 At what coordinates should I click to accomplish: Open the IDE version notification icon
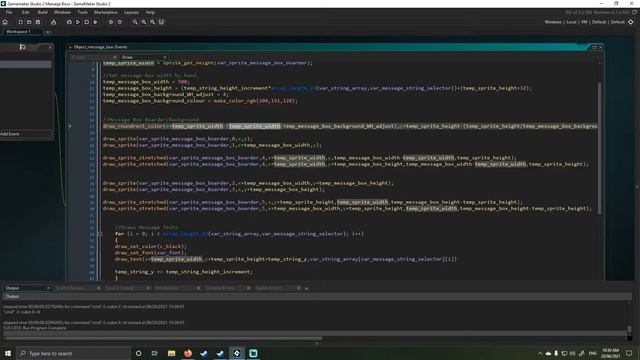[635, 12]
